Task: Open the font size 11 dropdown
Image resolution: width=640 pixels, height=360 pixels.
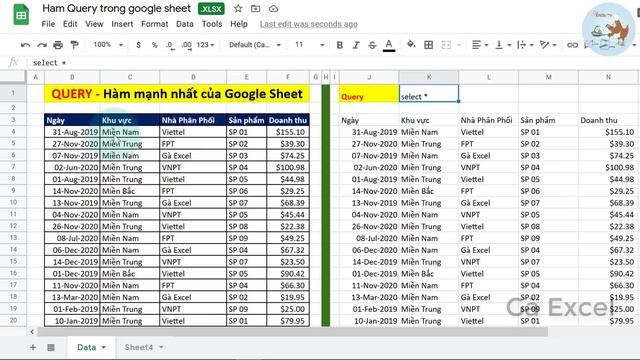Action: click(x=310, y=44)
